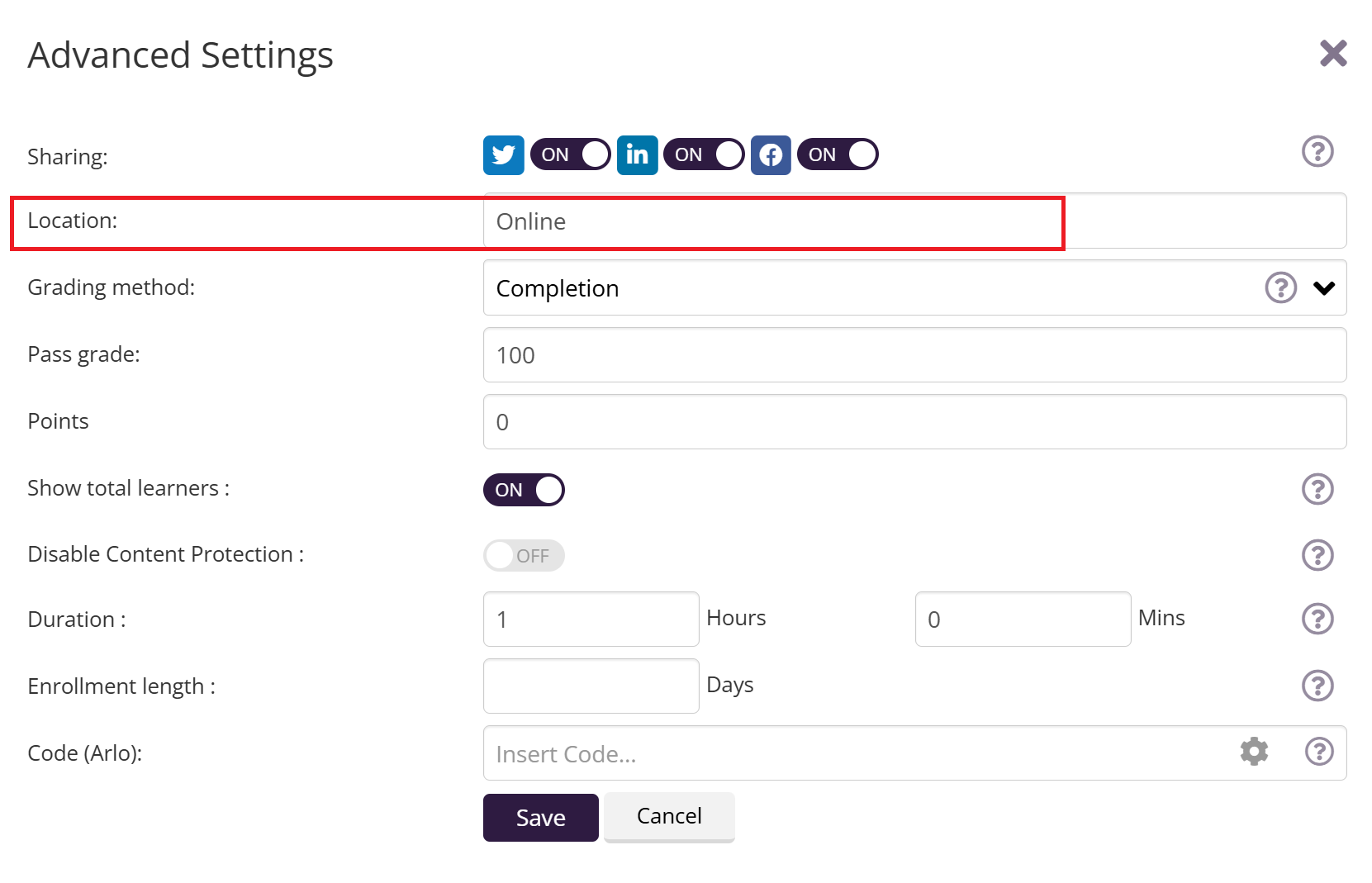Turn off the LinkedIn sharing toggle

(x=704, y=155)
